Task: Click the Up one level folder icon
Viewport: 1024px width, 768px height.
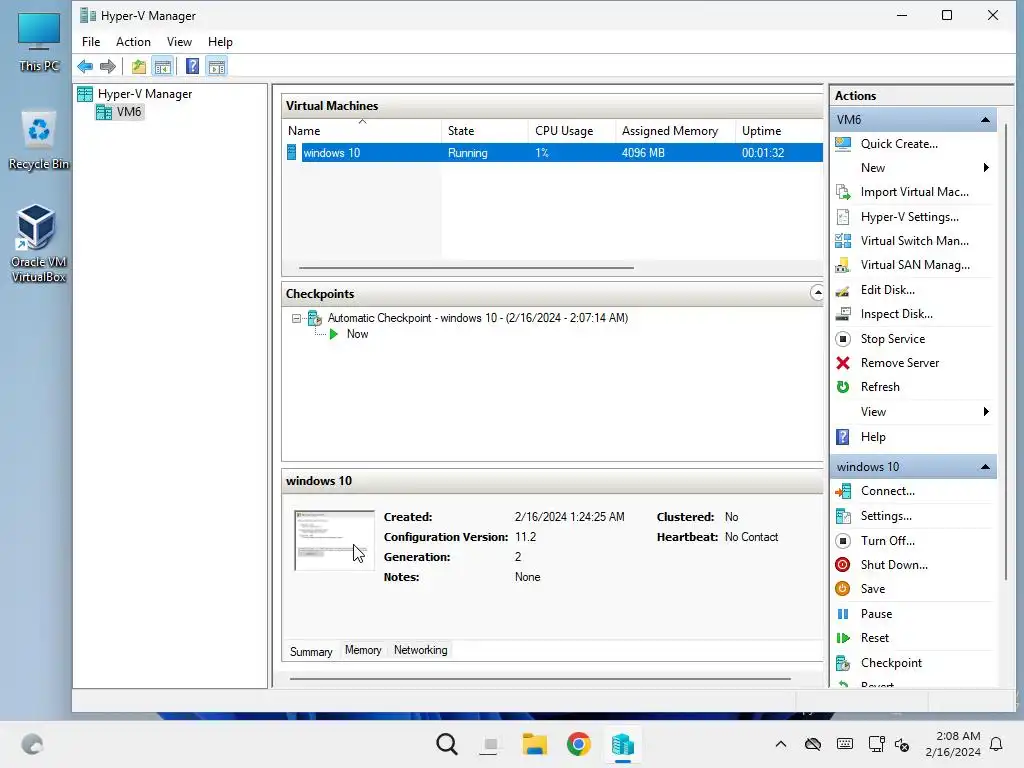Action: pos(138,66)
